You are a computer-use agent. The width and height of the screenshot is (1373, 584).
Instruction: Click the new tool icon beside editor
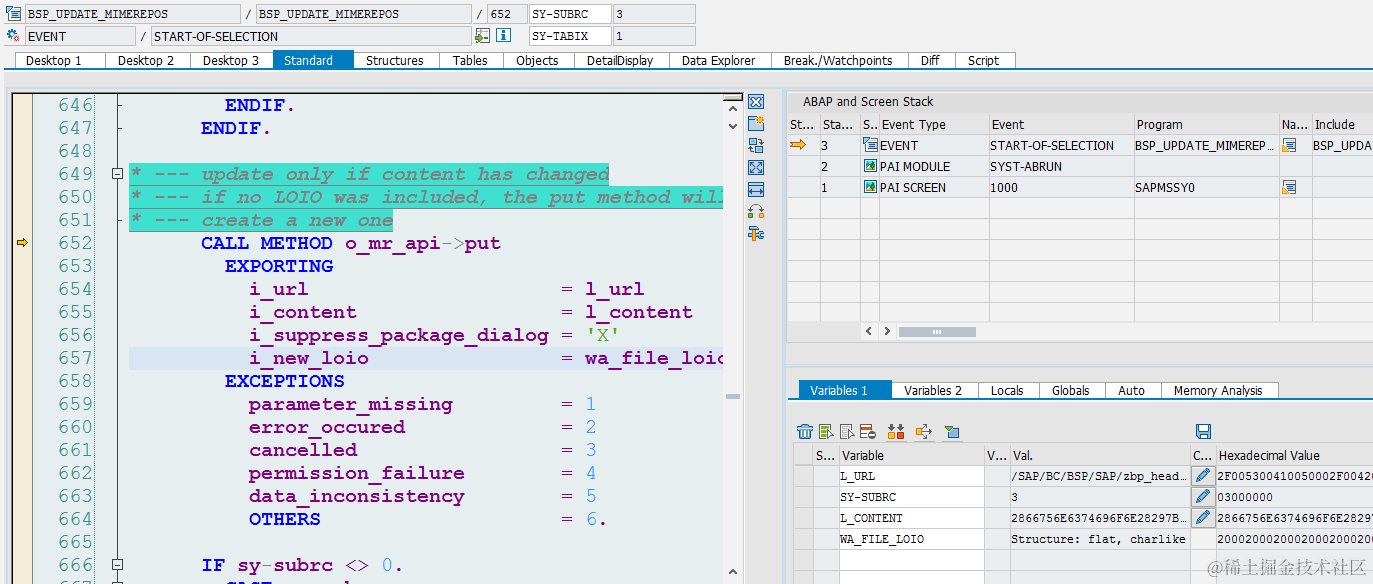pos(756,124)
